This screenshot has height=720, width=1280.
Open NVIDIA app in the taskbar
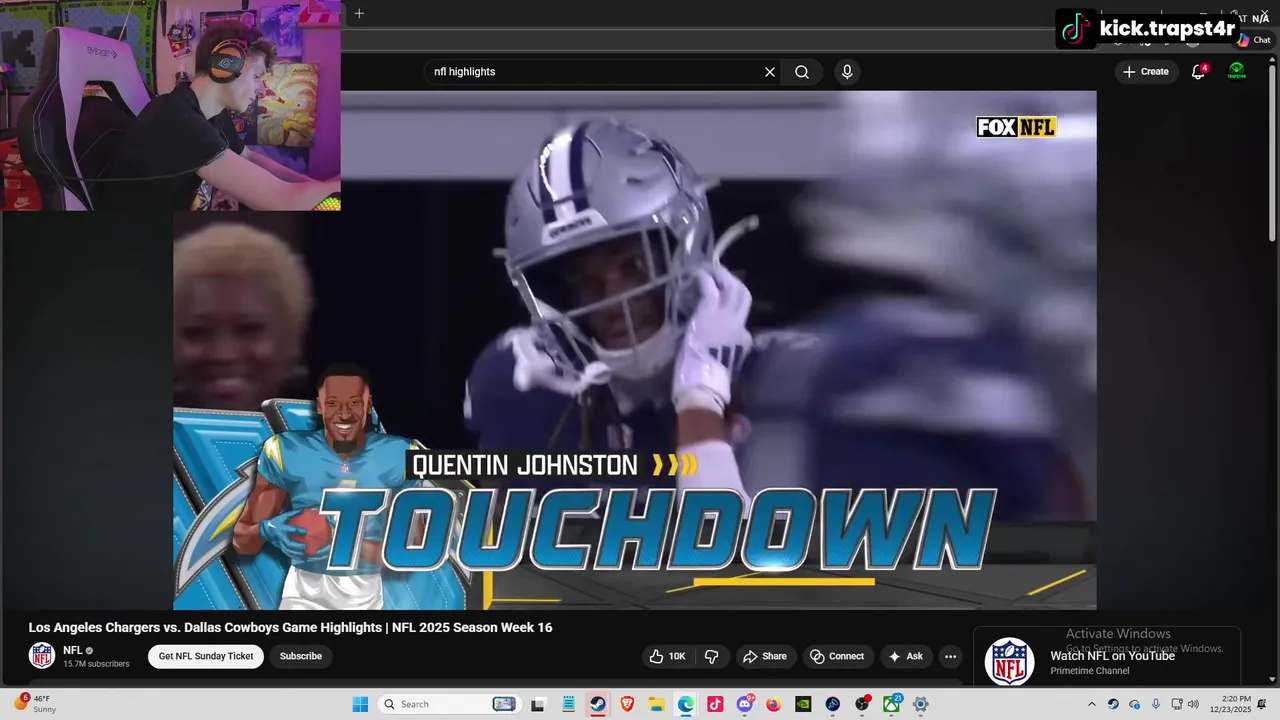(803, 704)
